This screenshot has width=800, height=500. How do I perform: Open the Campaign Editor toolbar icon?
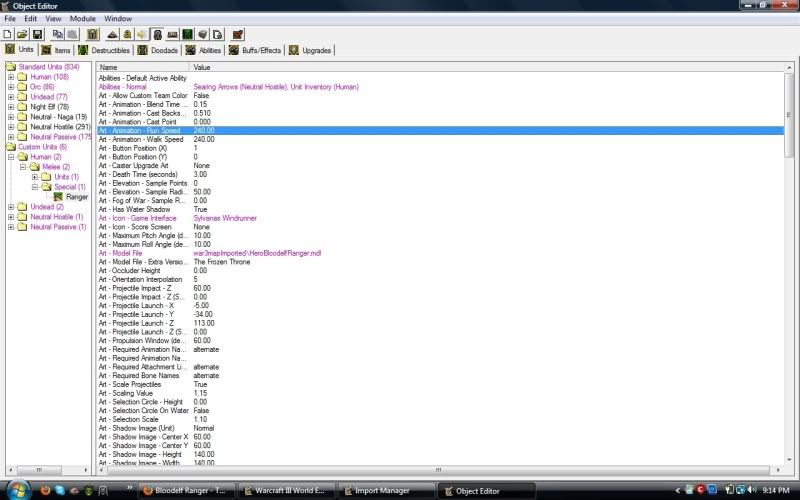(x=172, y=34)
